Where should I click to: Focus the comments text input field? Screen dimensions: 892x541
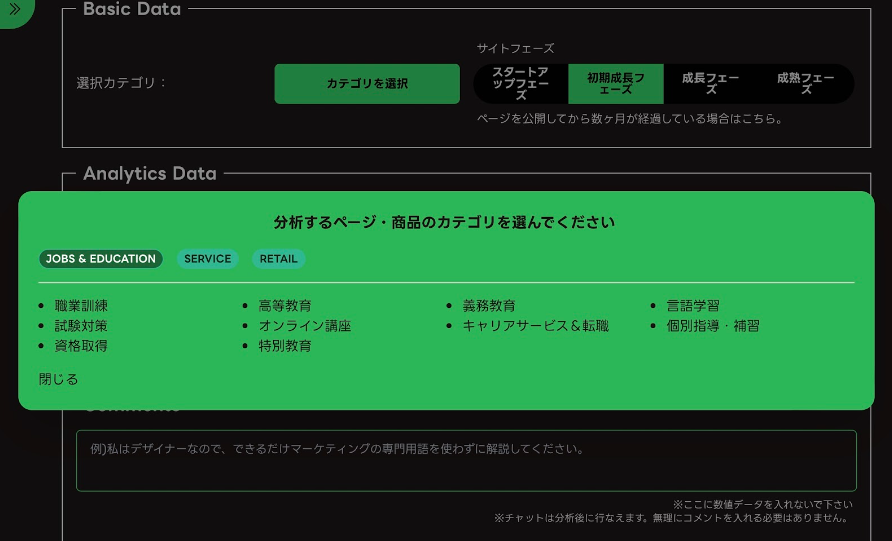(466, 462)
